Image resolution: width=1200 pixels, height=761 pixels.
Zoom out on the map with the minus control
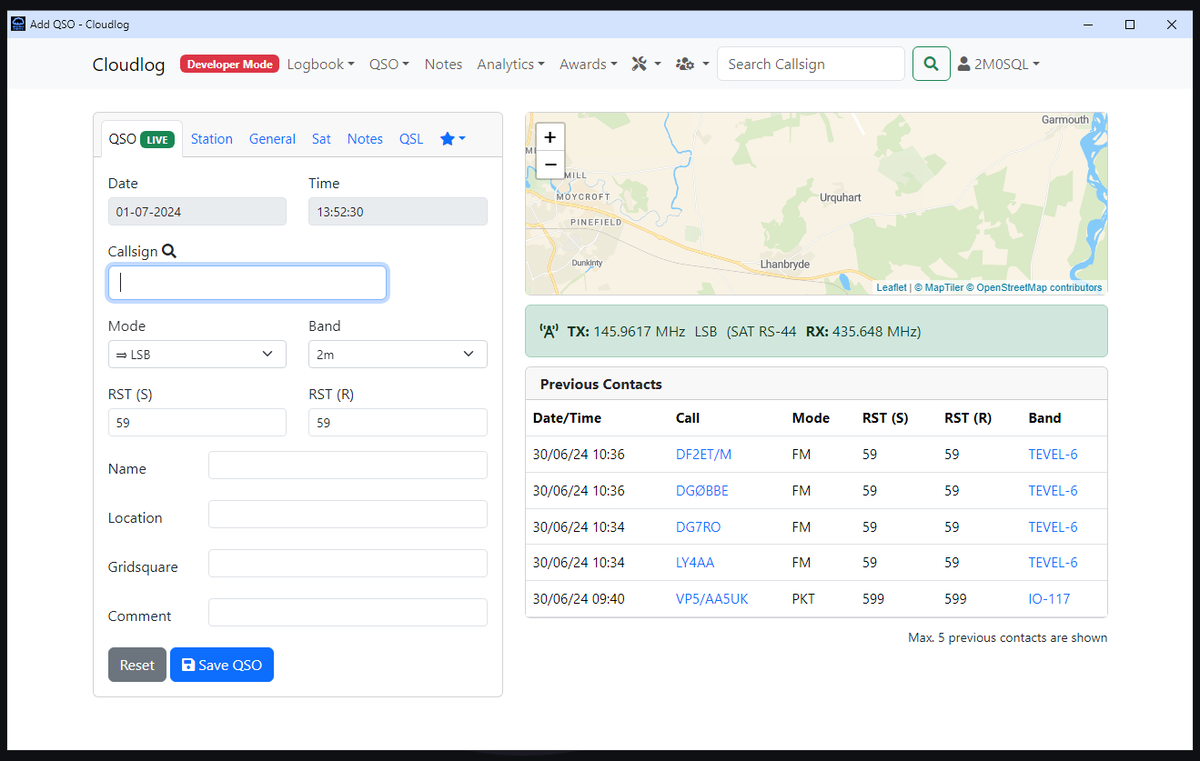(549, 164)
